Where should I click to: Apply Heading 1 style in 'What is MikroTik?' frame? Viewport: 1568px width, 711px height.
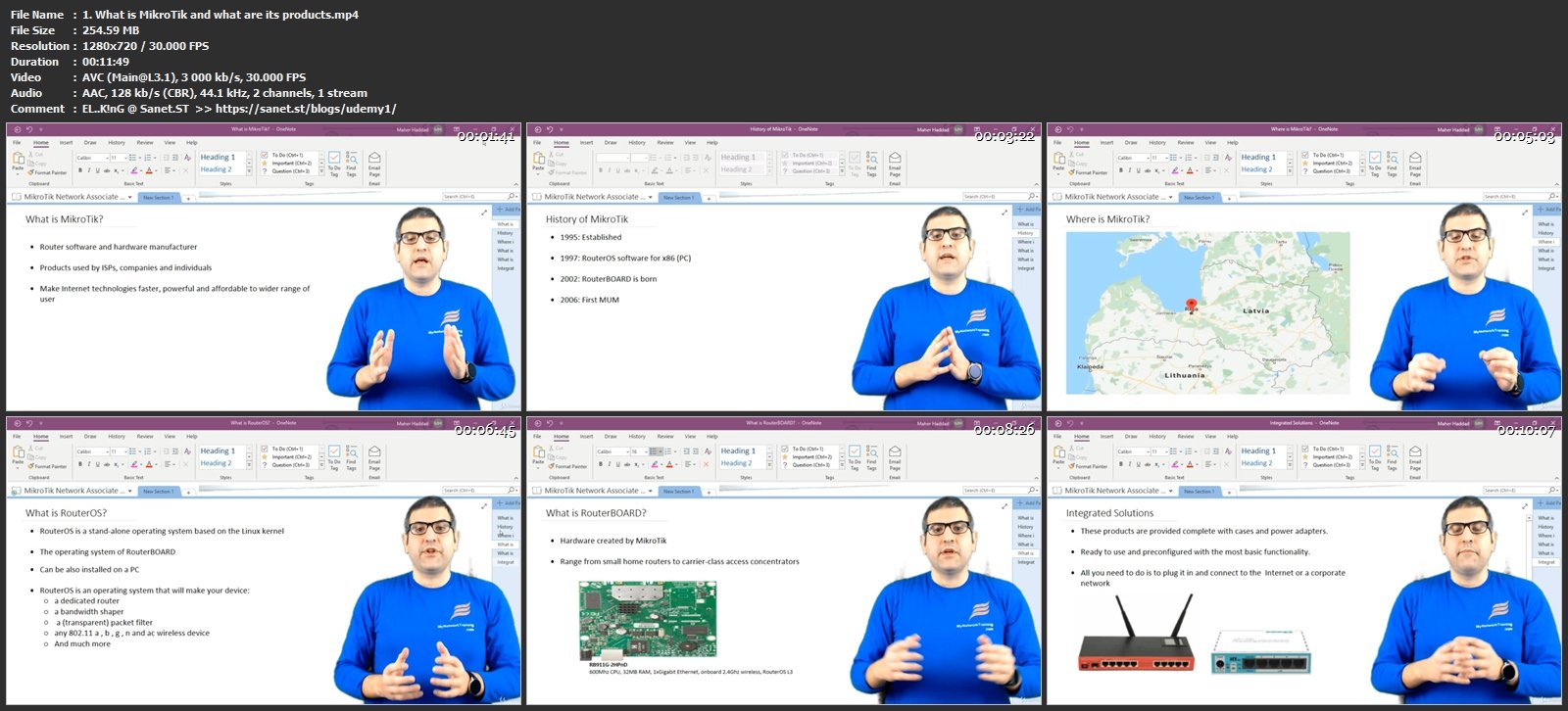218,157
